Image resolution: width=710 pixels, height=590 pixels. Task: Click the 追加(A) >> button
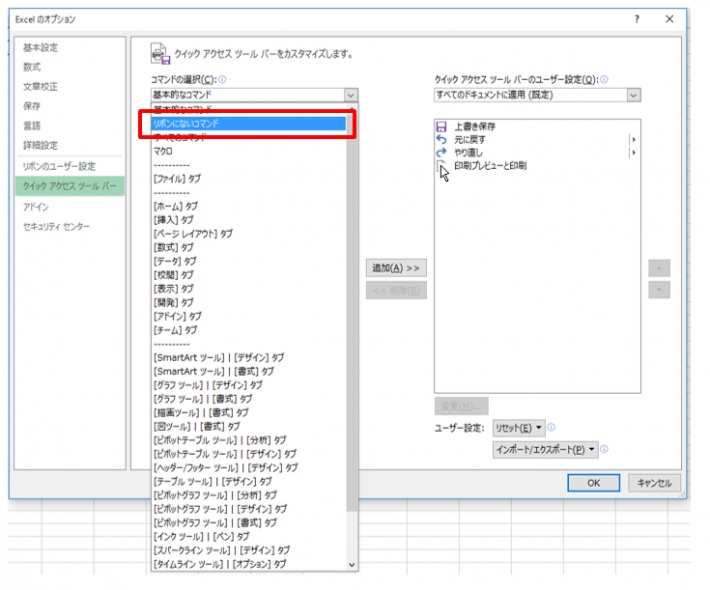tap(396, 268)
